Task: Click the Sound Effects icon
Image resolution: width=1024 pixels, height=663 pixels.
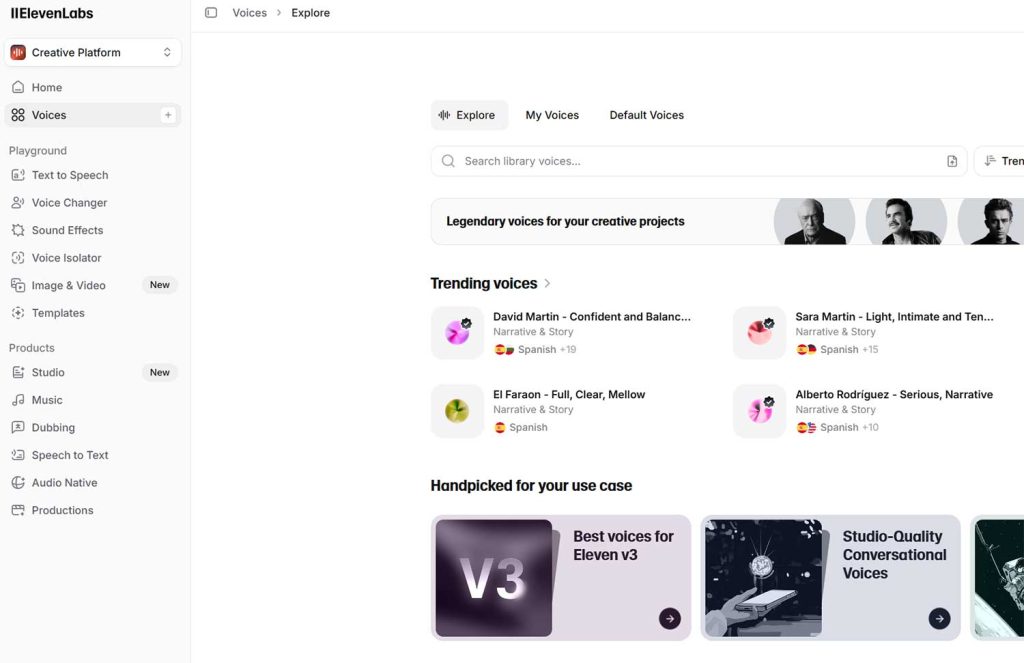Action: (x=18, y=230)
